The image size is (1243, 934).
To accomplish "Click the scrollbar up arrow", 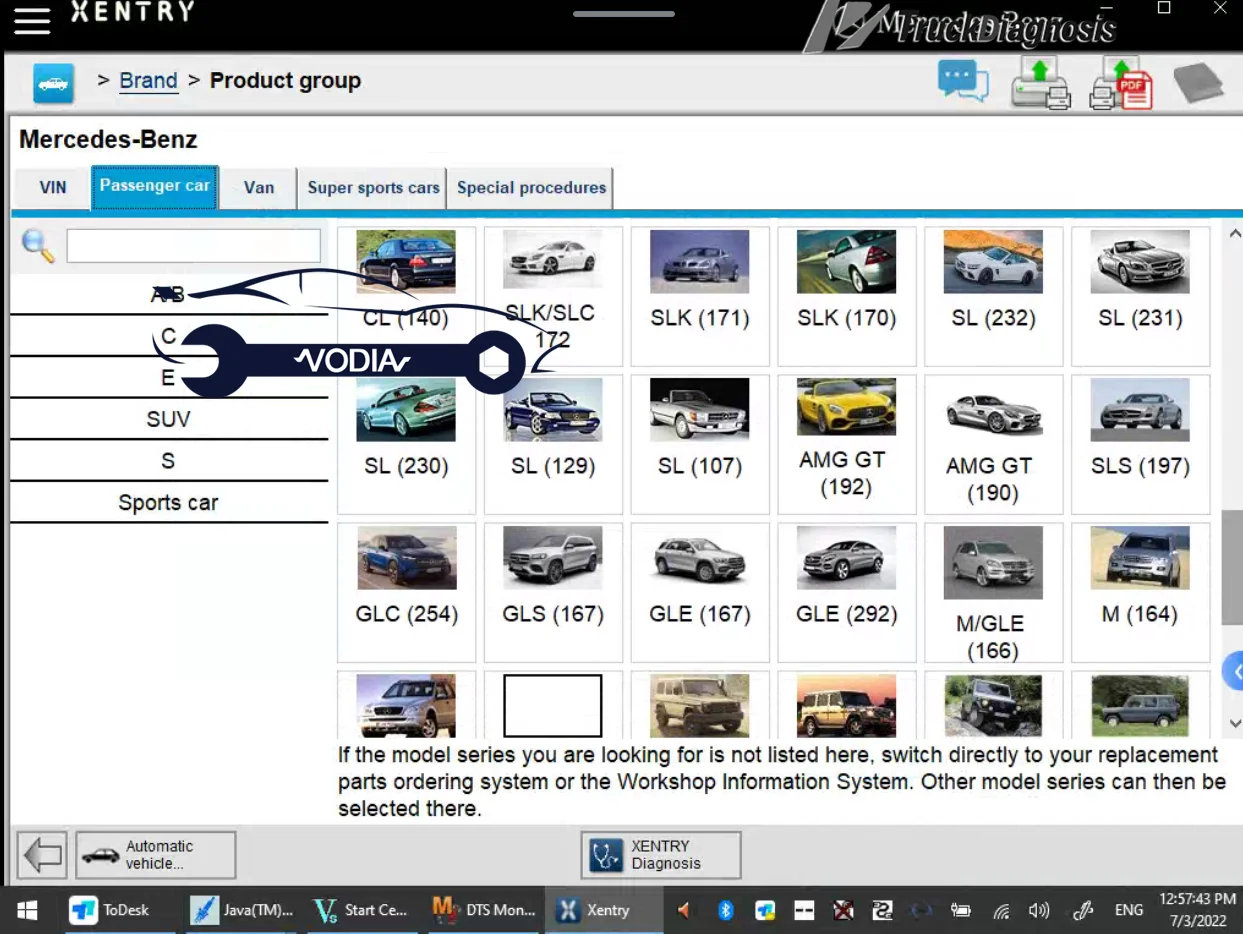I will coord(1233,235).
